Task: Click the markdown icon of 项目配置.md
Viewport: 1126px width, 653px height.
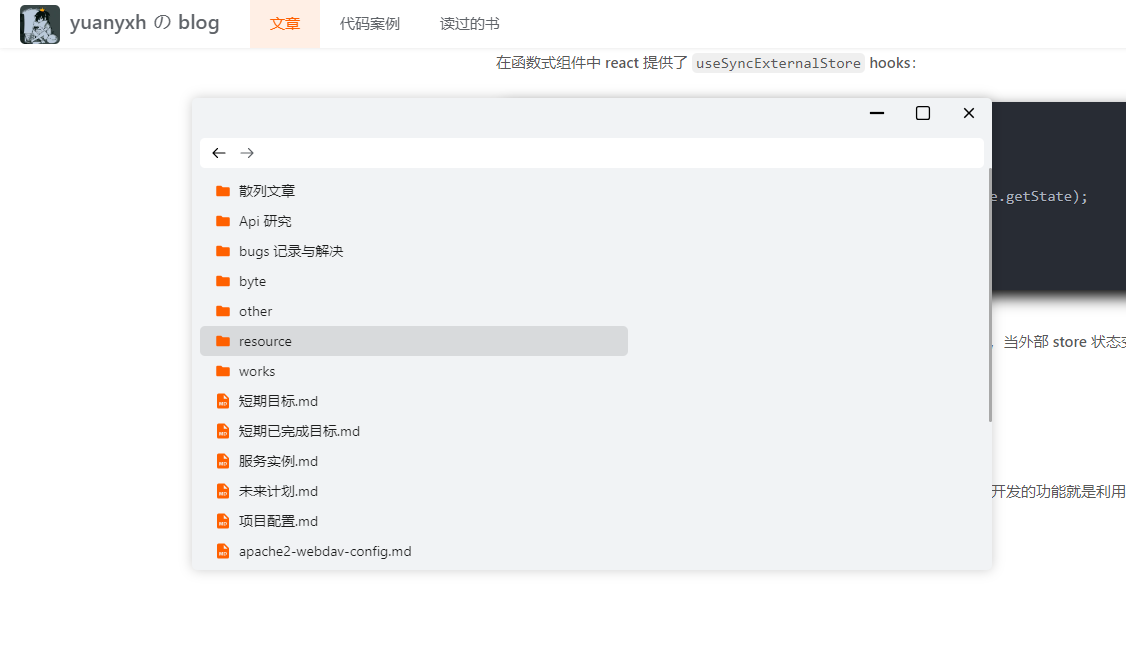Action: click(x=223, y=522)
